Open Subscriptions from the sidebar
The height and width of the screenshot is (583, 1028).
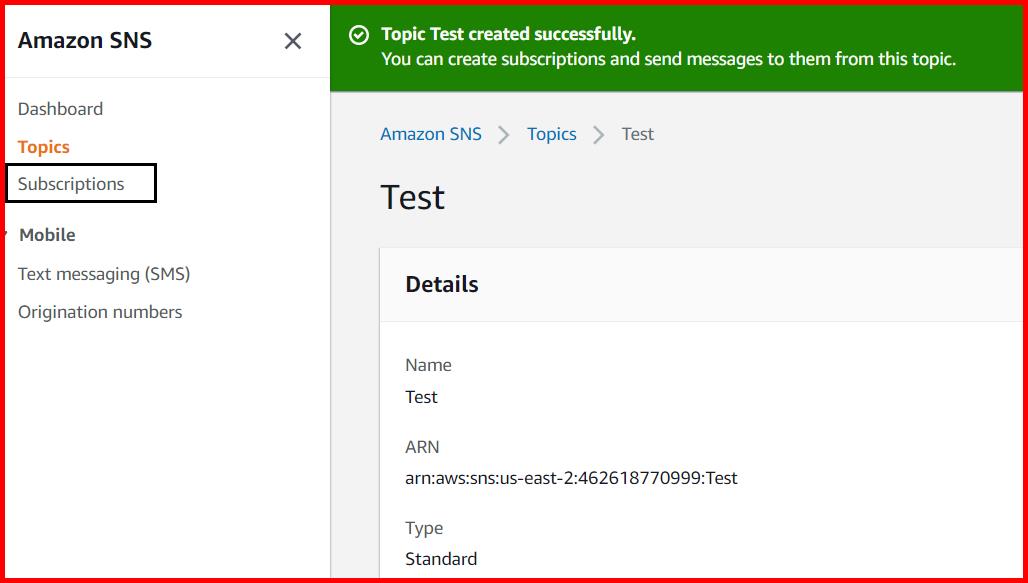click(70, 183)
